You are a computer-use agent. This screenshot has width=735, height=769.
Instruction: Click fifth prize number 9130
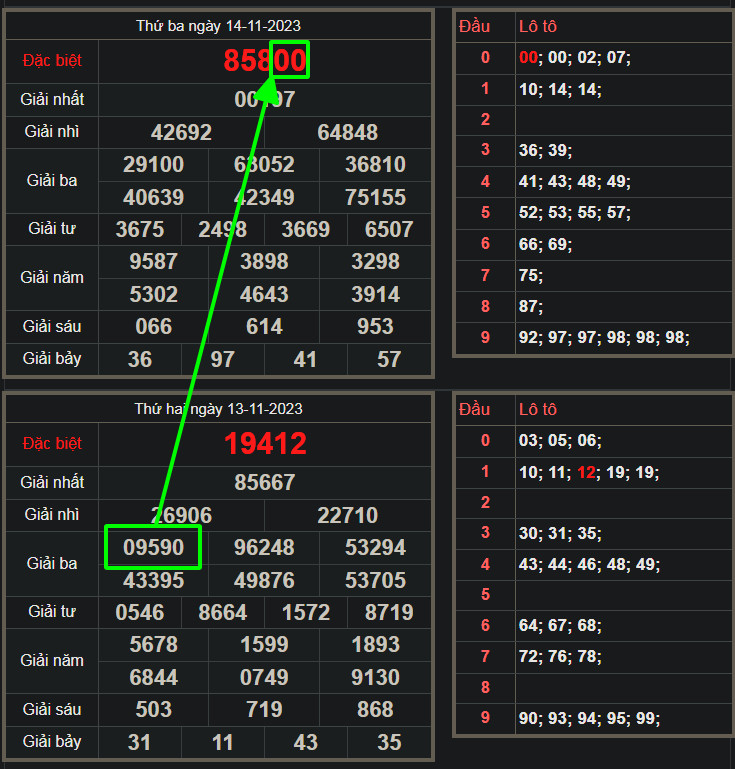tap(375, 677)
